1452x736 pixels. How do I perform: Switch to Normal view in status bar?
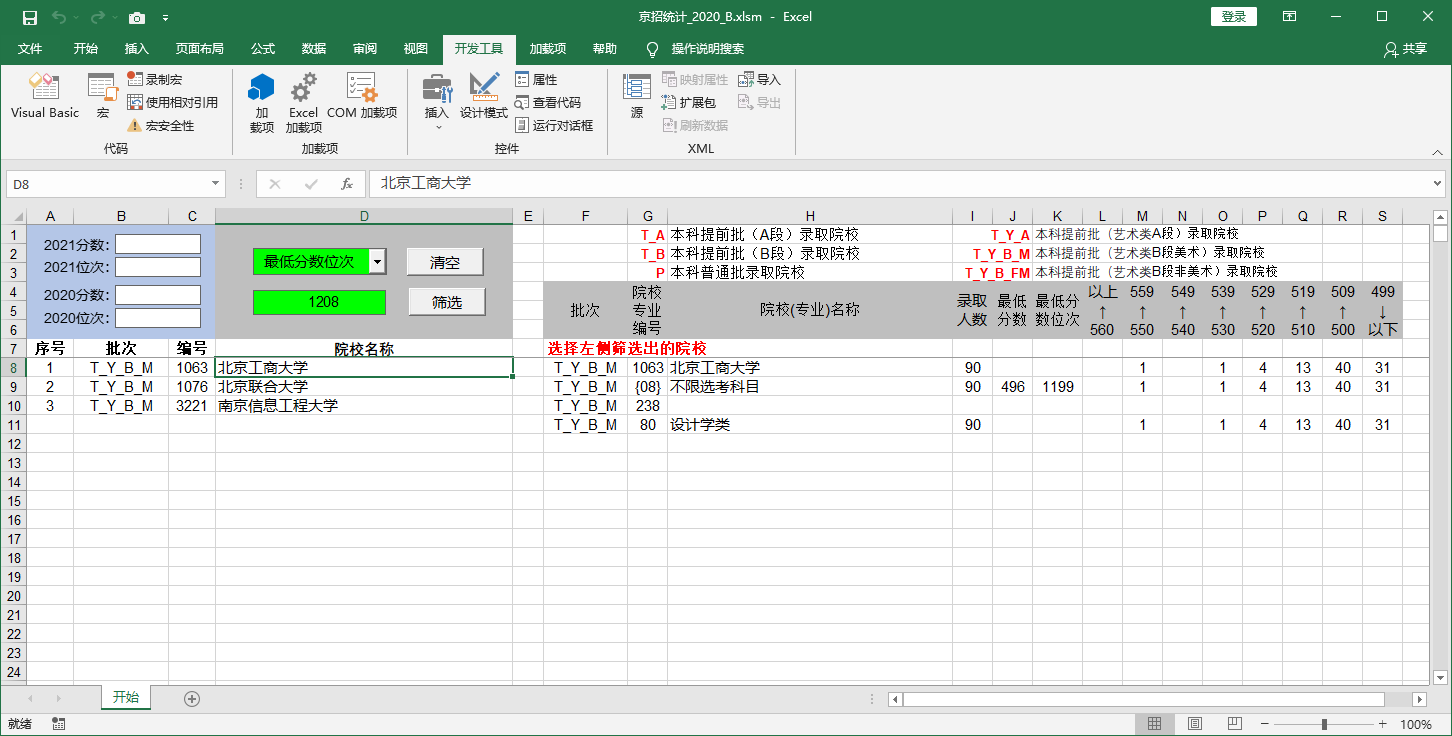1154,724
